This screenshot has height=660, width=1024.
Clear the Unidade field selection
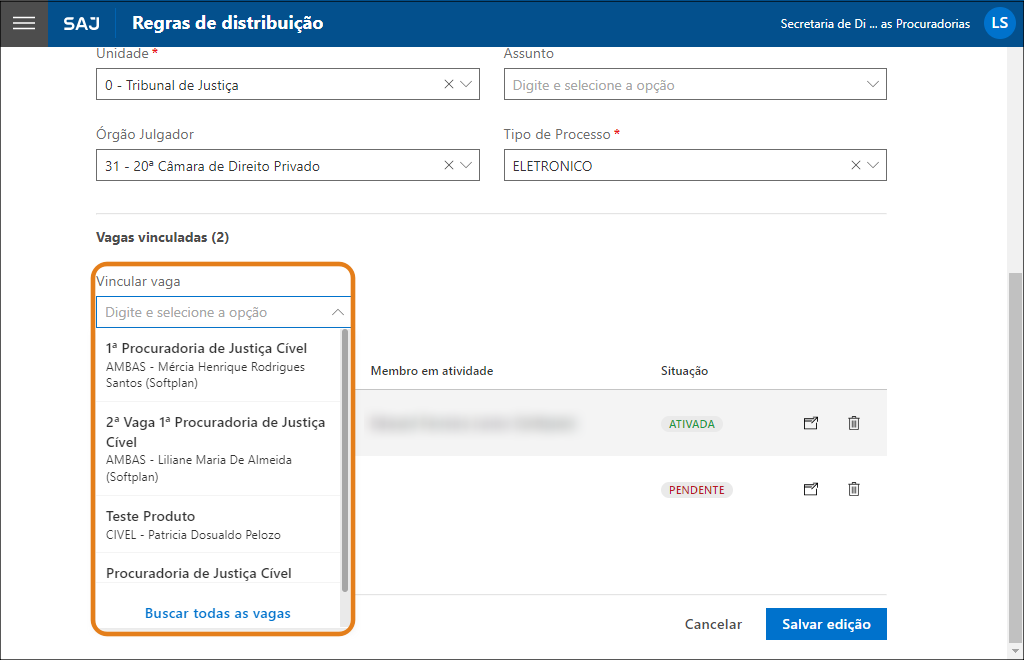pyautogui.click(x=449, y=85)
